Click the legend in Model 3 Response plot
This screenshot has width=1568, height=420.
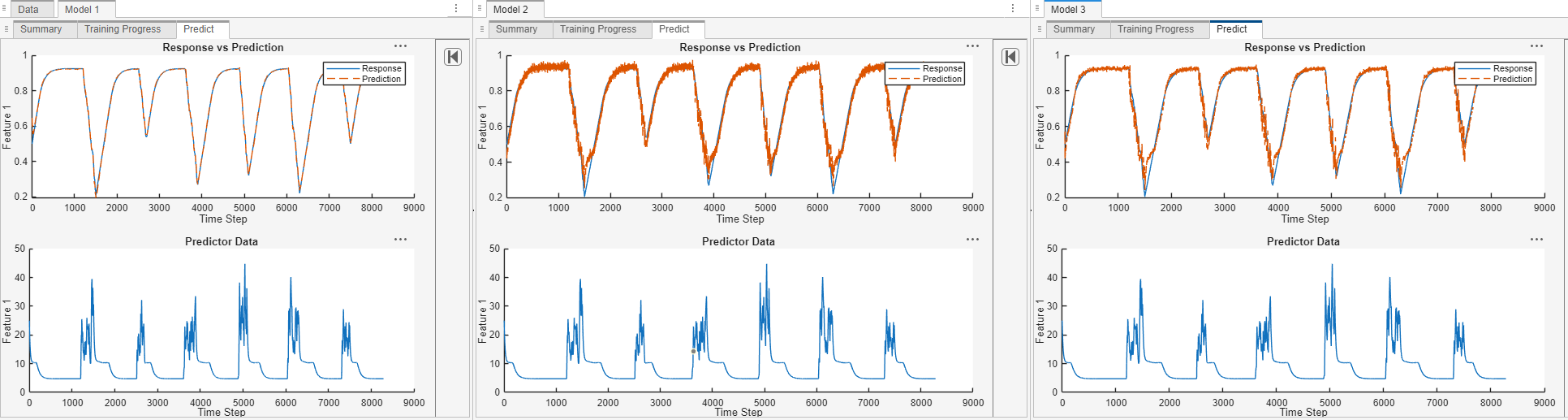1494,74
